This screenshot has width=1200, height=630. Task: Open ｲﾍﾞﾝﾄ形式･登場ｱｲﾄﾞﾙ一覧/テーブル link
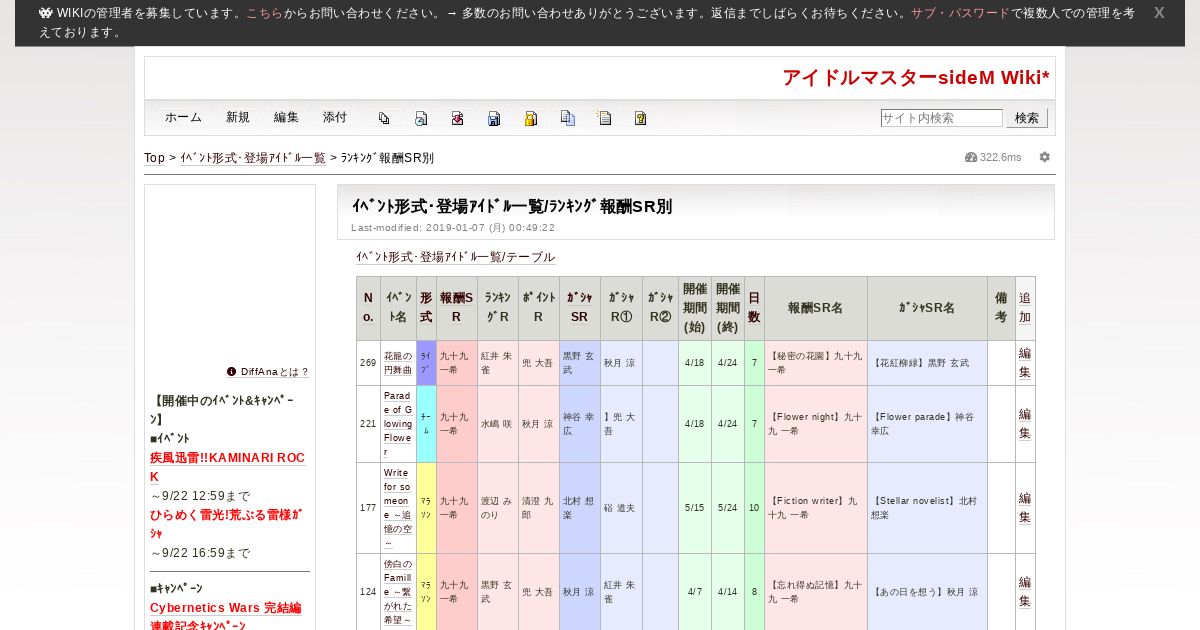(455, 257)
